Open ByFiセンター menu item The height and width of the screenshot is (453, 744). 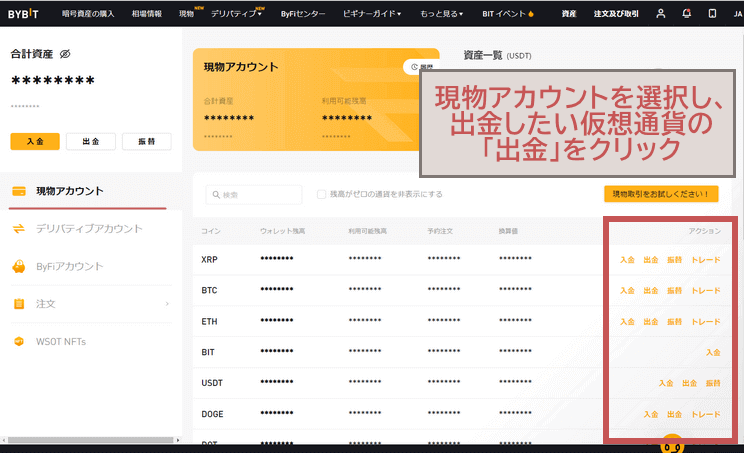303,14
